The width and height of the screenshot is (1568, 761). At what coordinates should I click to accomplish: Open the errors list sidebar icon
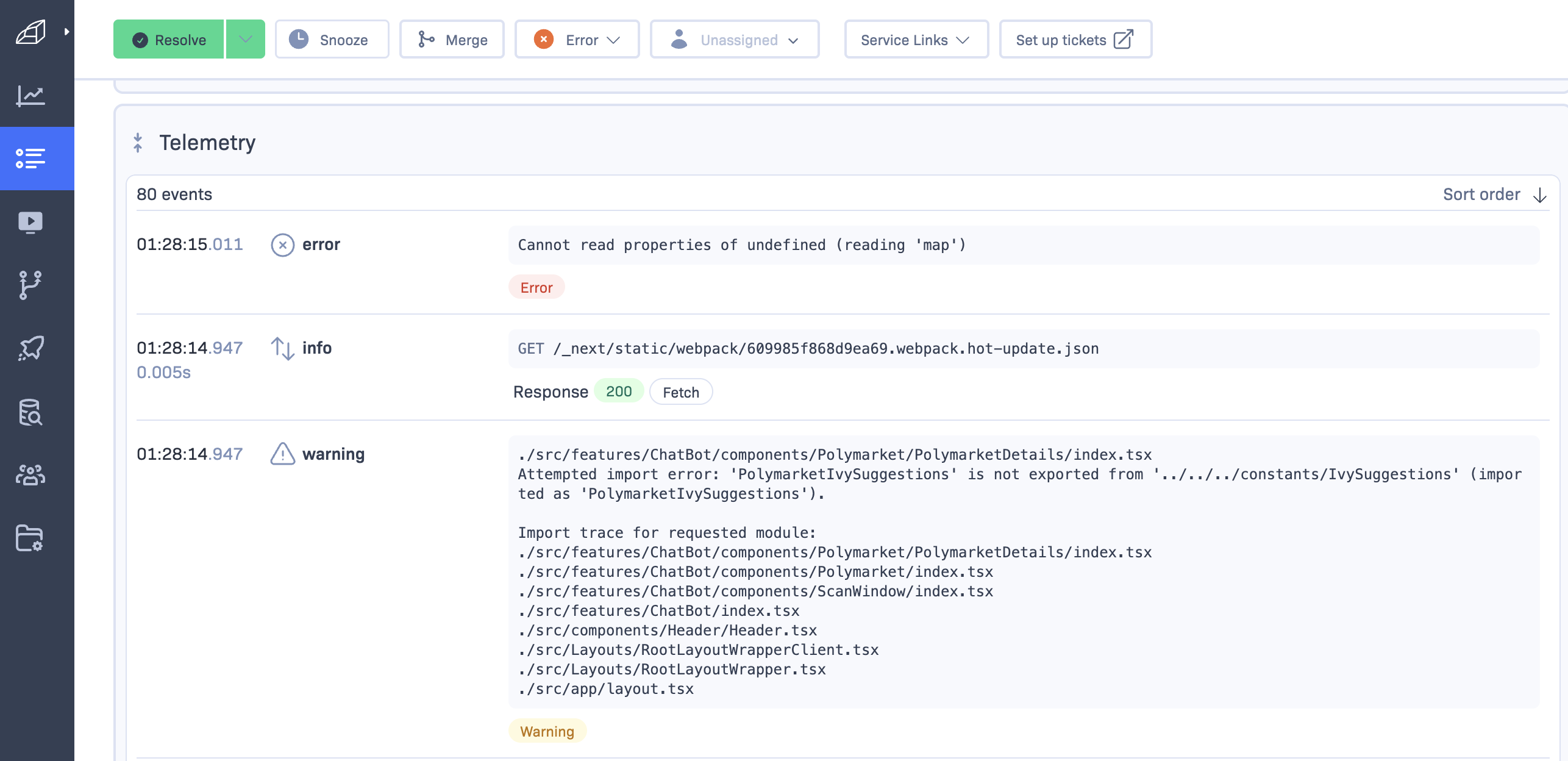tap(30, 159)
